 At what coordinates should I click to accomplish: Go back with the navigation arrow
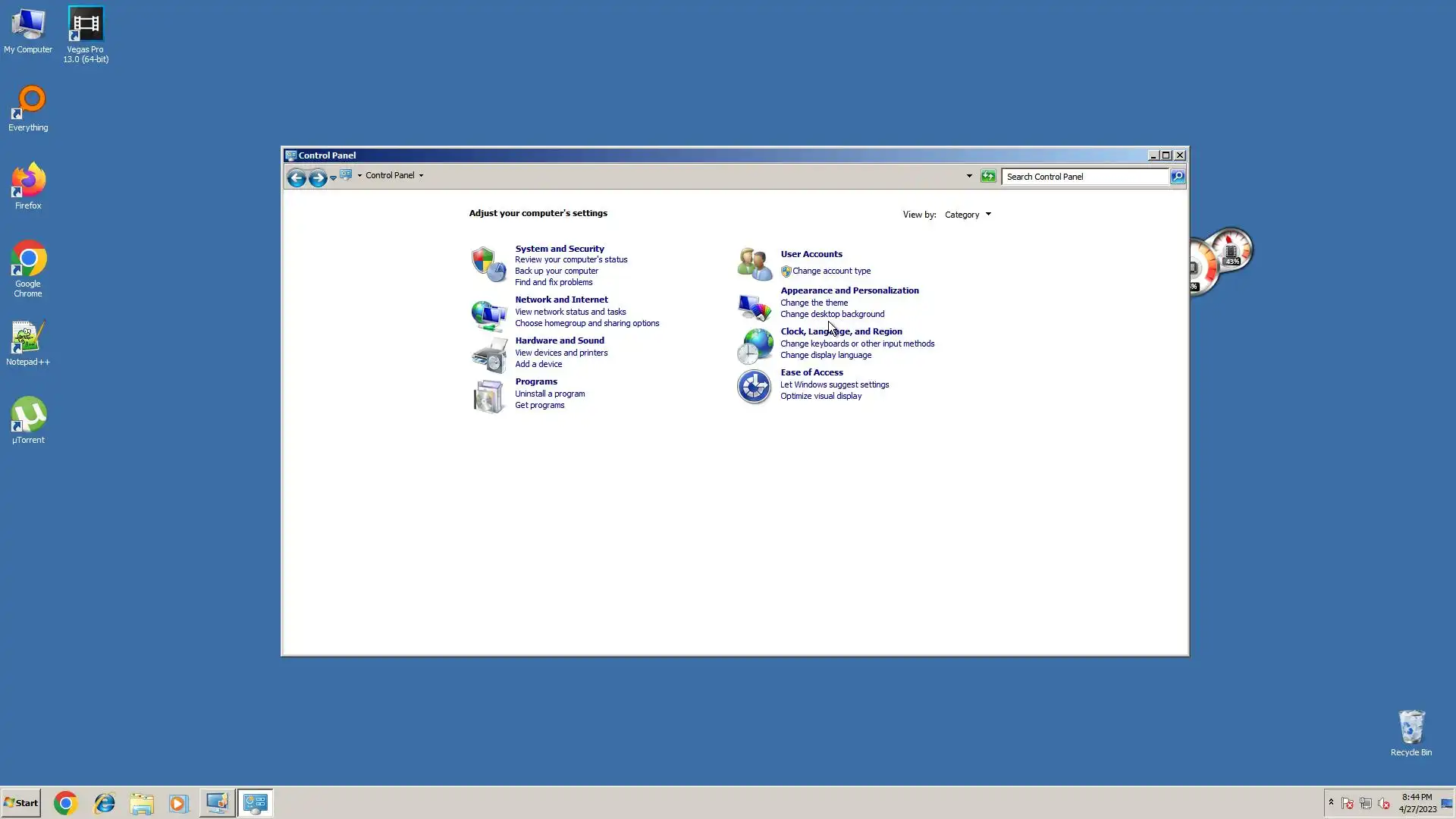297,177
